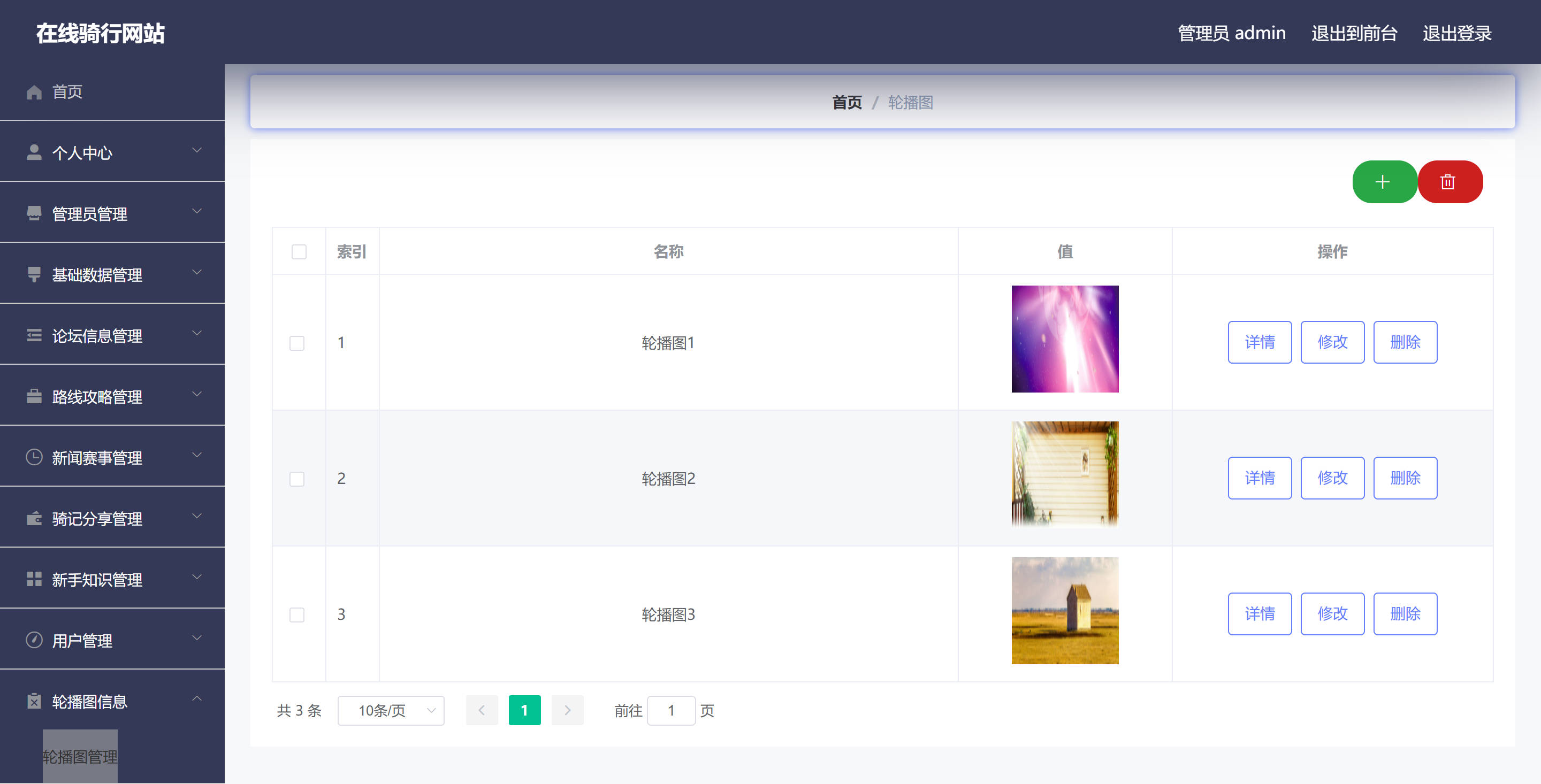Click 修改 for 轮播图3
Viewport: 1541px width, 784px height.
tap(1332, 613)
